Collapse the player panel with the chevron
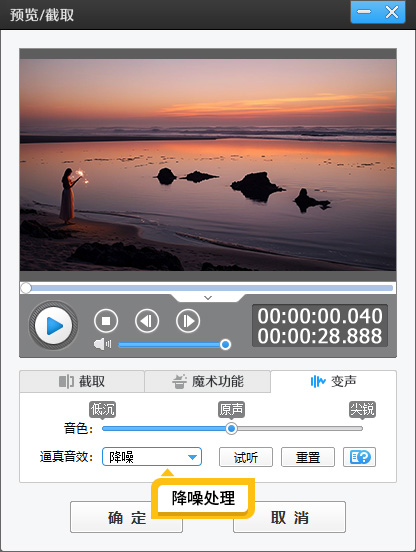416x552 pixels. tap(208, 298)
